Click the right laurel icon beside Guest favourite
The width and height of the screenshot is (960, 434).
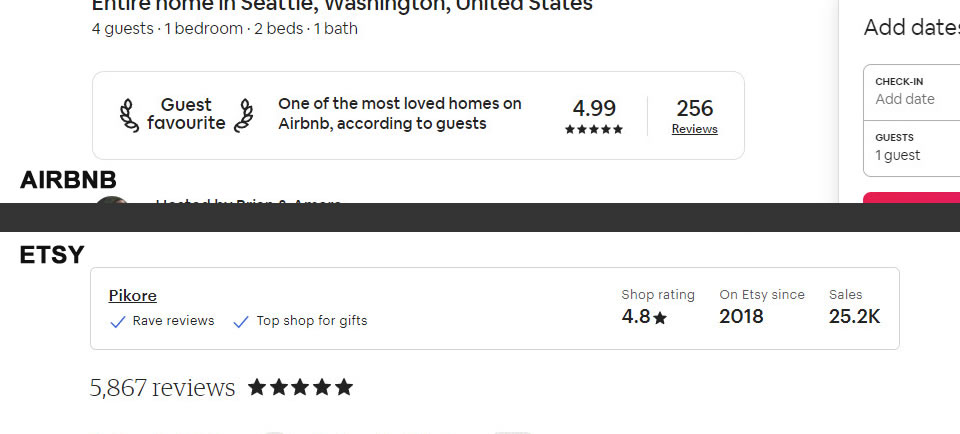point(243,115)
